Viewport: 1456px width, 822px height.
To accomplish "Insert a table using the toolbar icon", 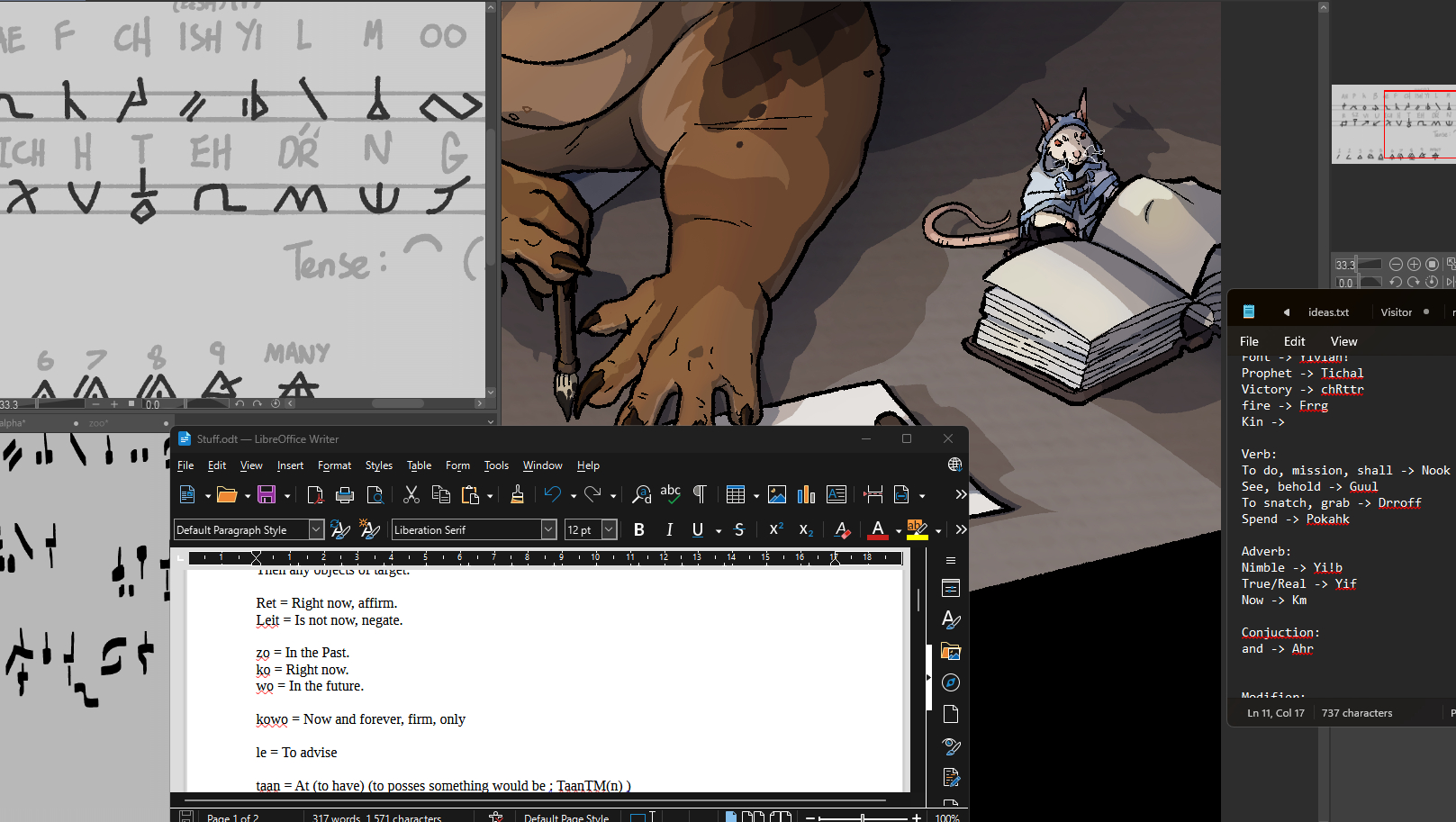I will (x=735, y=494).
